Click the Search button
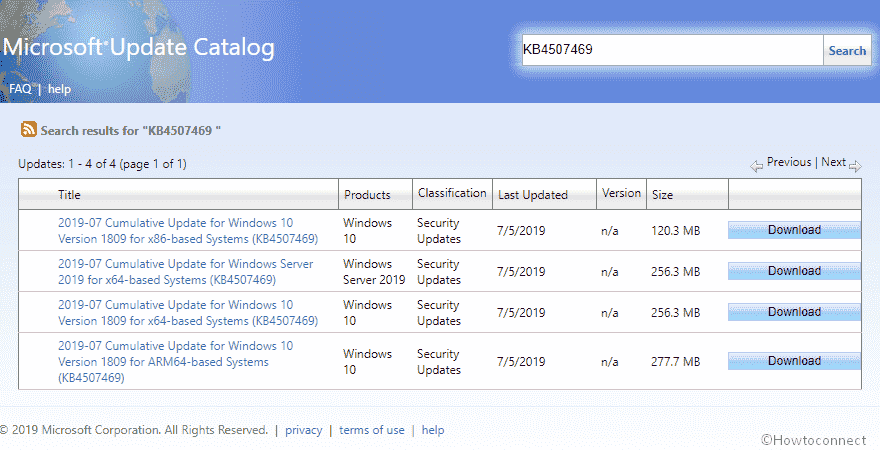 coord(847,50)
